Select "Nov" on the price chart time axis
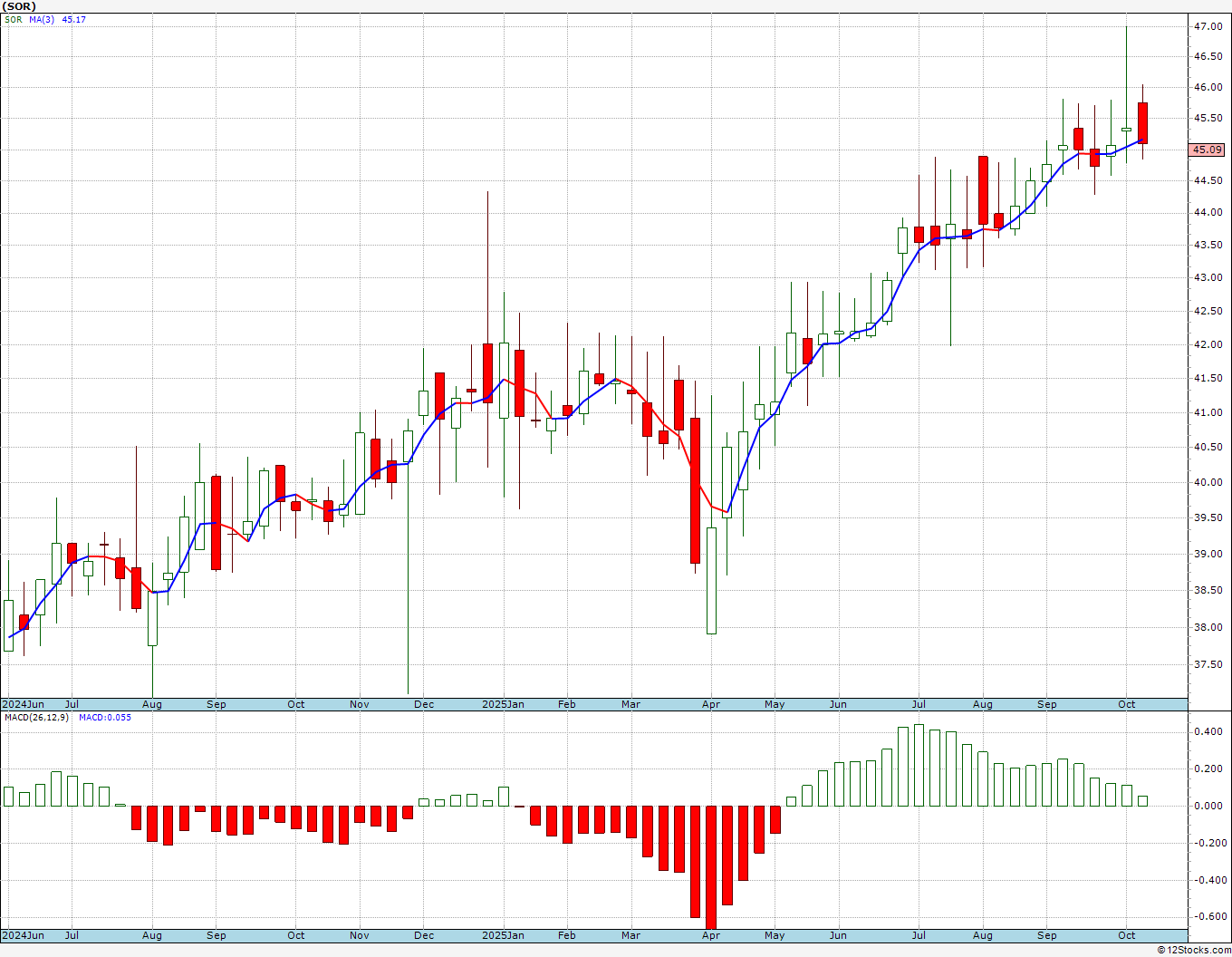Viewport: 1232px width, 957px height. tap(360, 705)
